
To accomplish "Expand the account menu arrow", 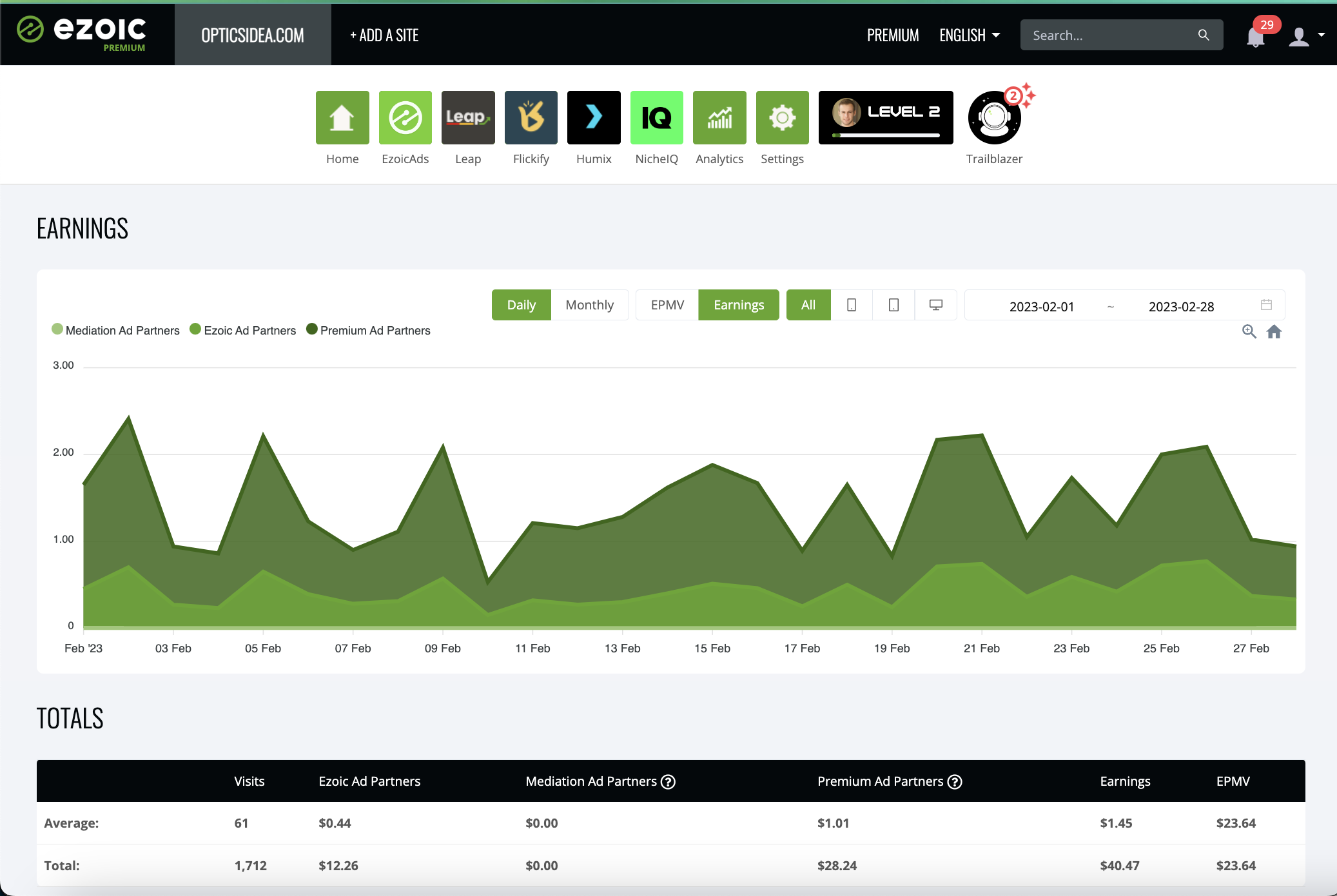I will (x=1322, y=35).
